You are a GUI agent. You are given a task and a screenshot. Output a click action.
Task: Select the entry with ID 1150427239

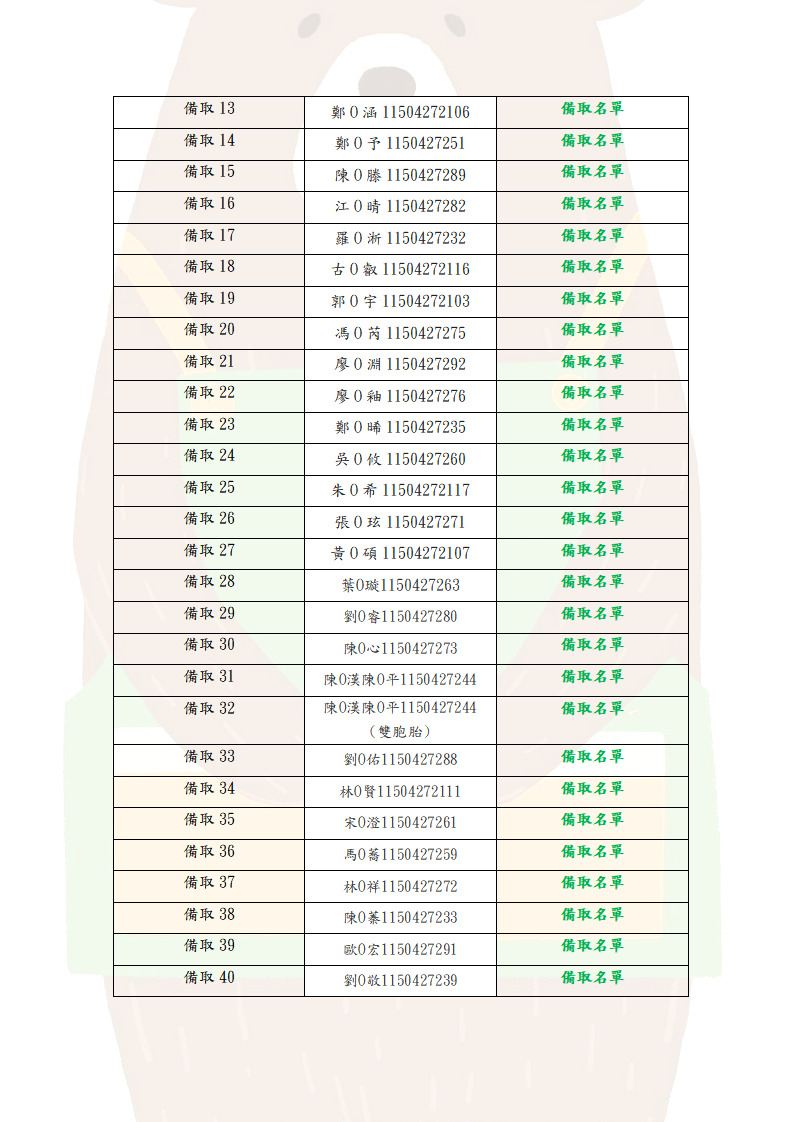[x=400, y=980]
